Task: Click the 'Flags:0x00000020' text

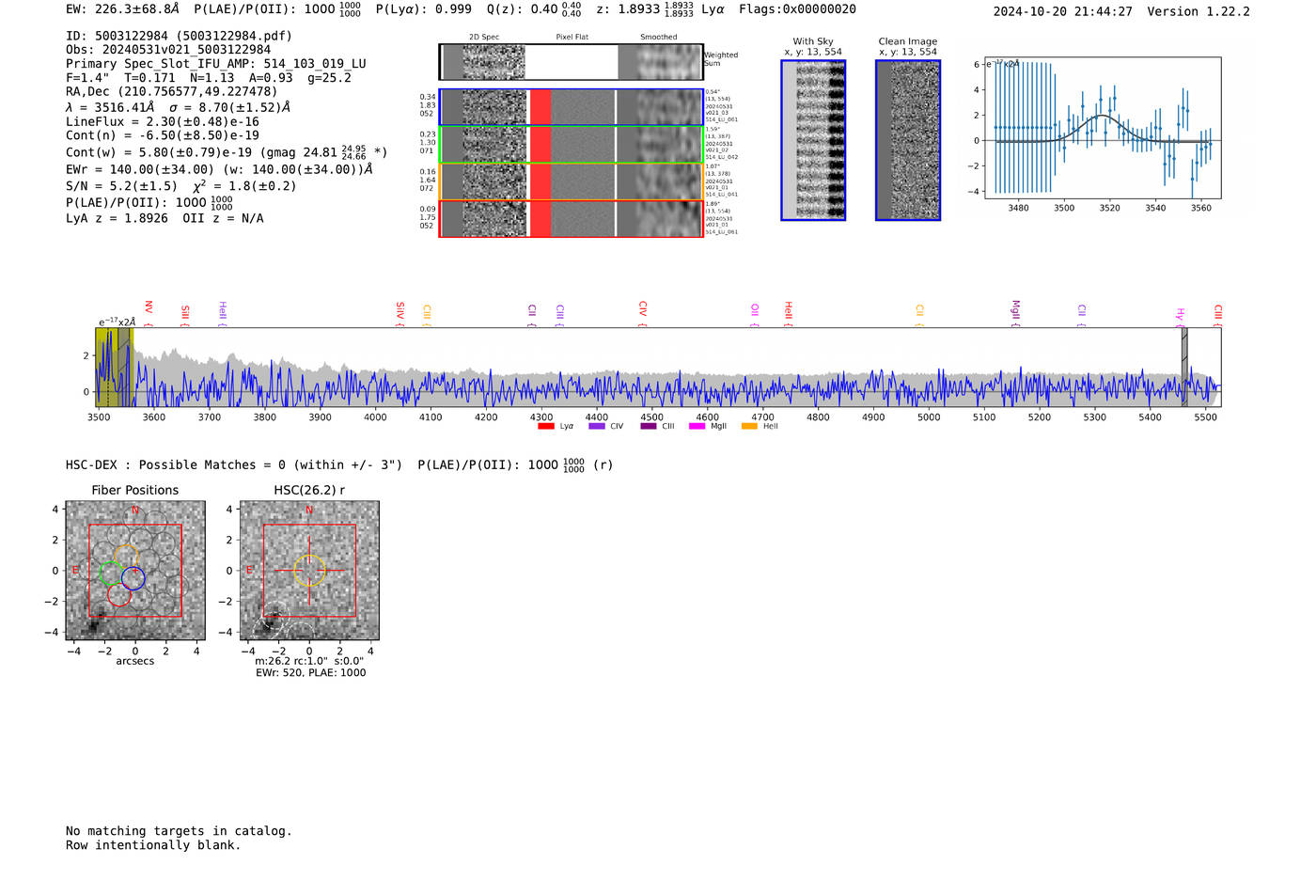Action: (797, 9)
